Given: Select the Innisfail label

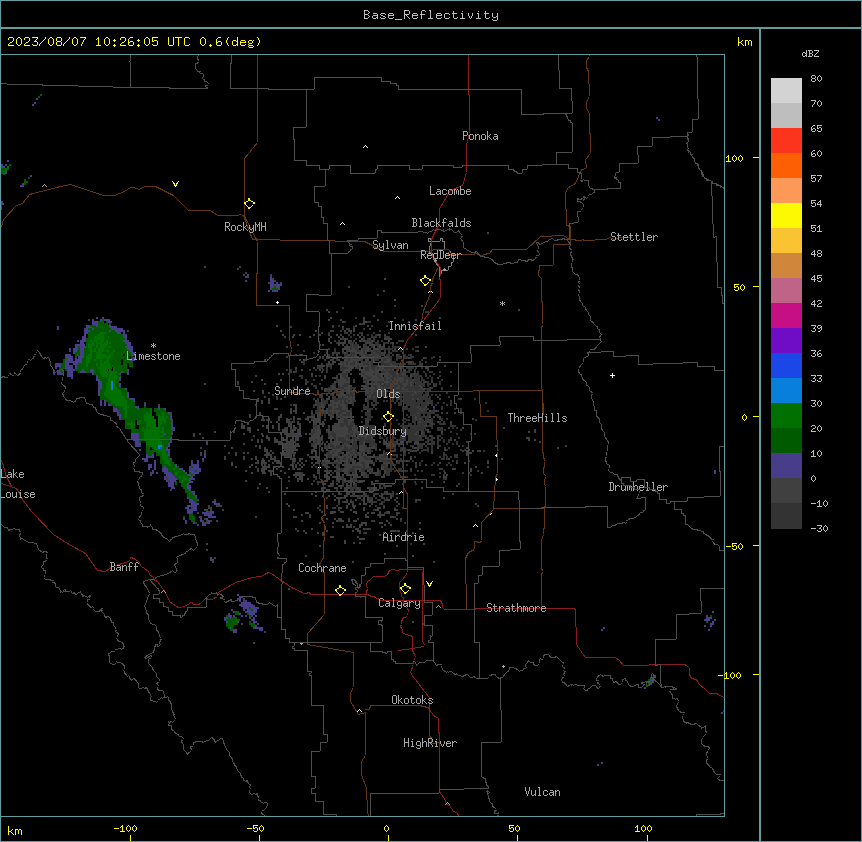Looking at the screenshot, I should [x=415, y=326].
